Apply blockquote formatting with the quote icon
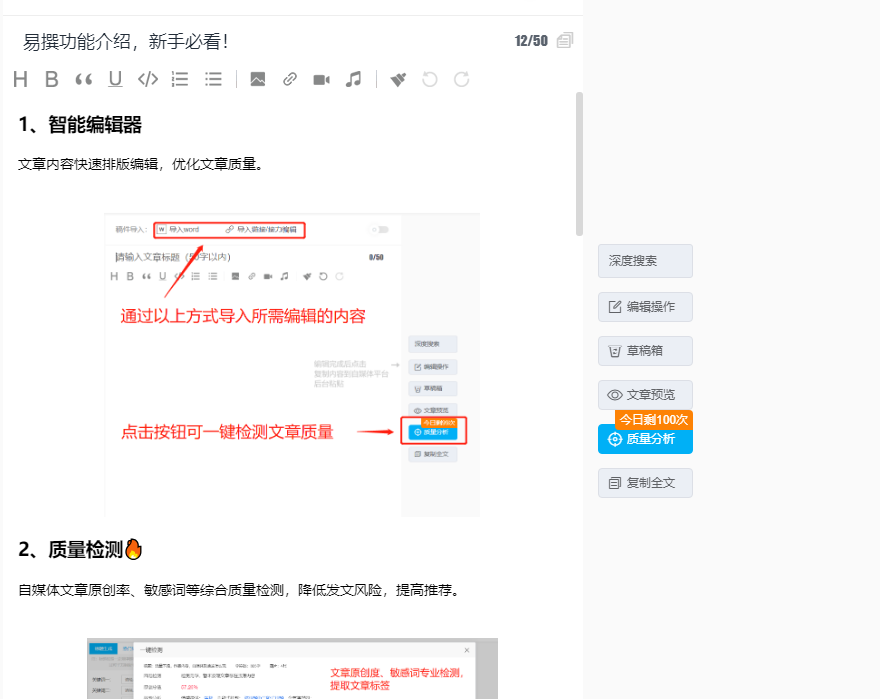The image size is (880, 699). (83, 79)
